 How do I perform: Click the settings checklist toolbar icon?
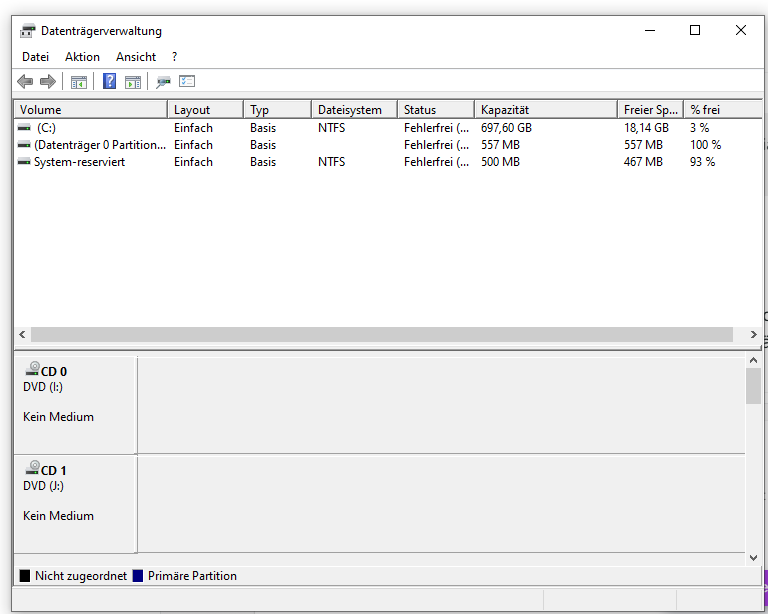click(187, 81)
